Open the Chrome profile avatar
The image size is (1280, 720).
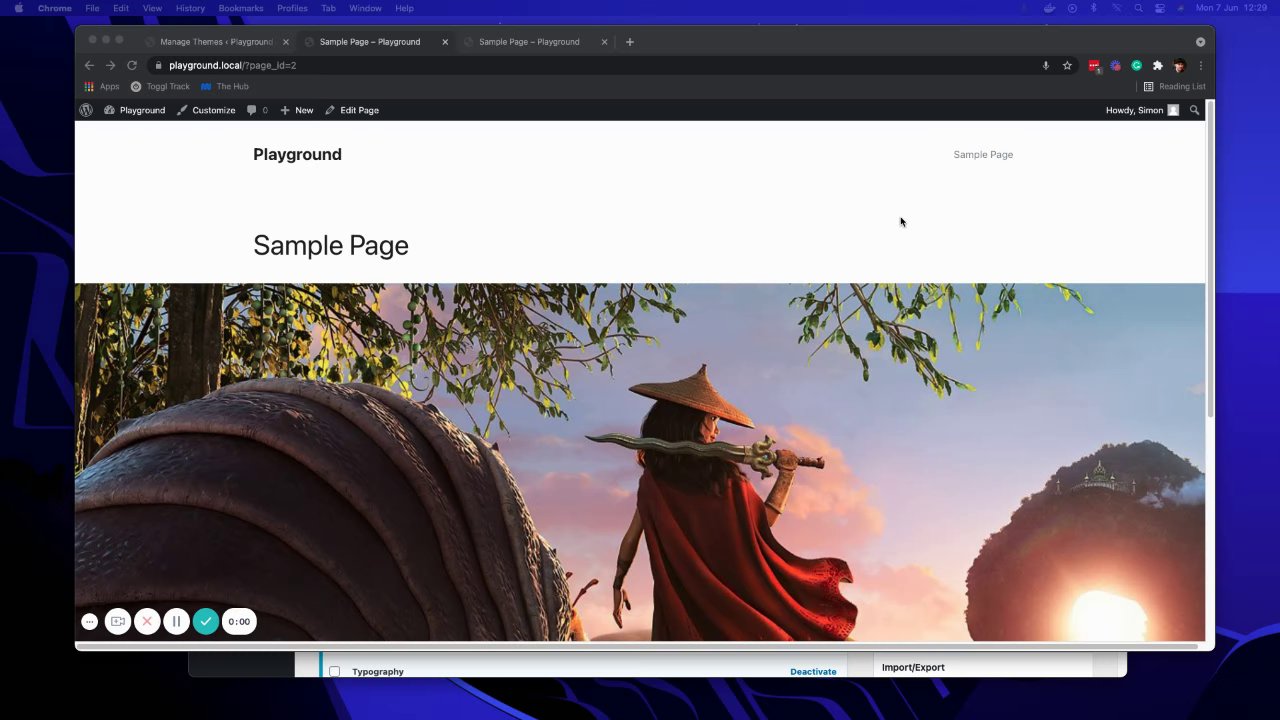pos(1179,65)
